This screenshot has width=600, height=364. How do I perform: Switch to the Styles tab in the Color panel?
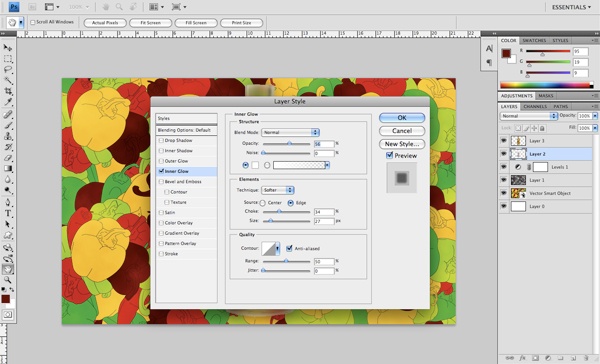(x=560, y=41)
